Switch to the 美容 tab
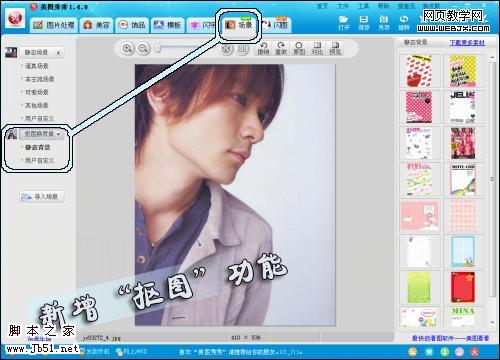This screenshot has width=500, height=360. coord(96,25)
